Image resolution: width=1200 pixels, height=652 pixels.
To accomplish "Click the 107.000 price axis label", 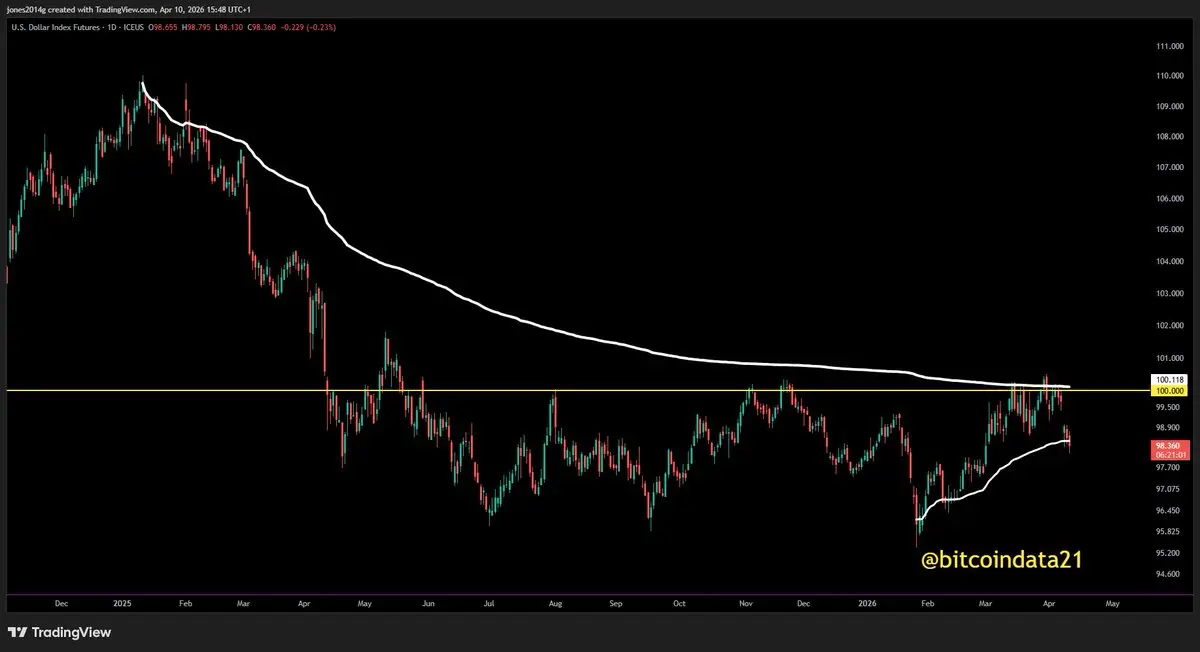I will (1170, 167).
